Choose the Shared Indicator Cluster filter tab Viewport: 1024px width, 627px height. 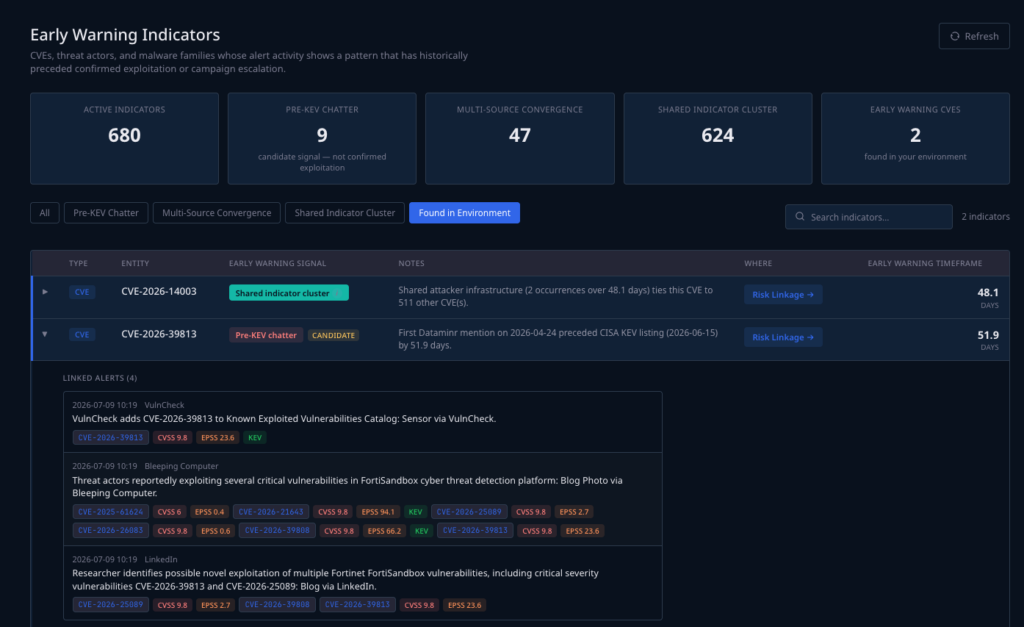(345, 213)
